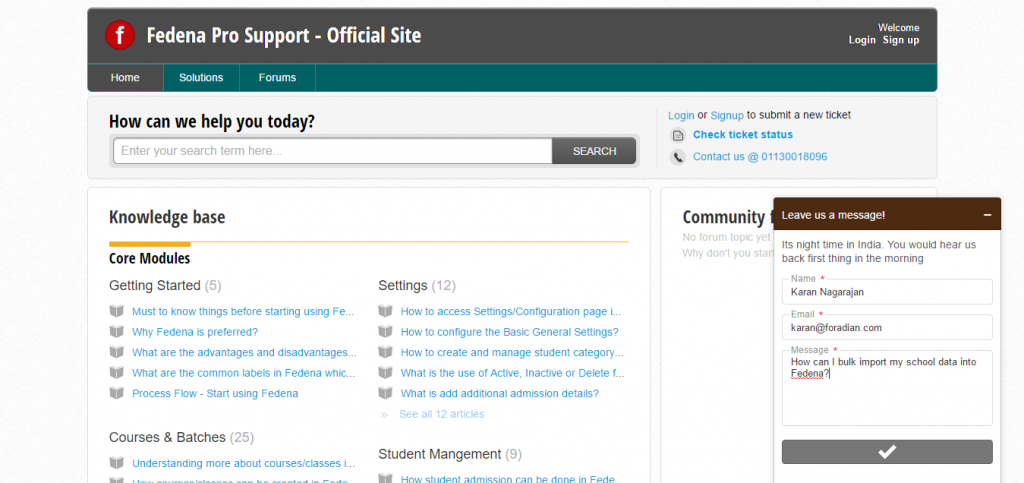
Task: Click the Email field in chat widget
Action: click(887, 328)
